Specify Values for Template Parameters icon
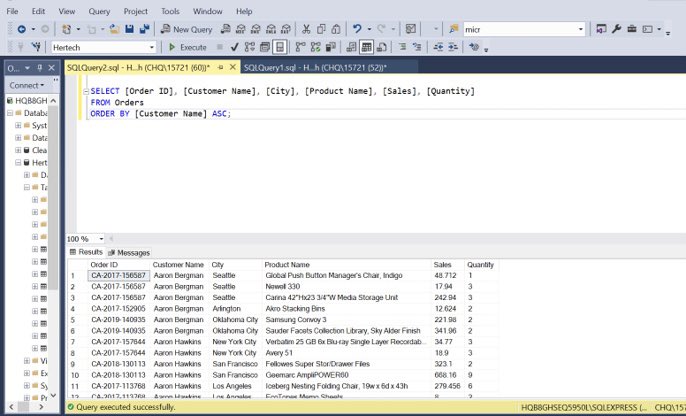This screenshot has height=416, width=686. point(474,47)
